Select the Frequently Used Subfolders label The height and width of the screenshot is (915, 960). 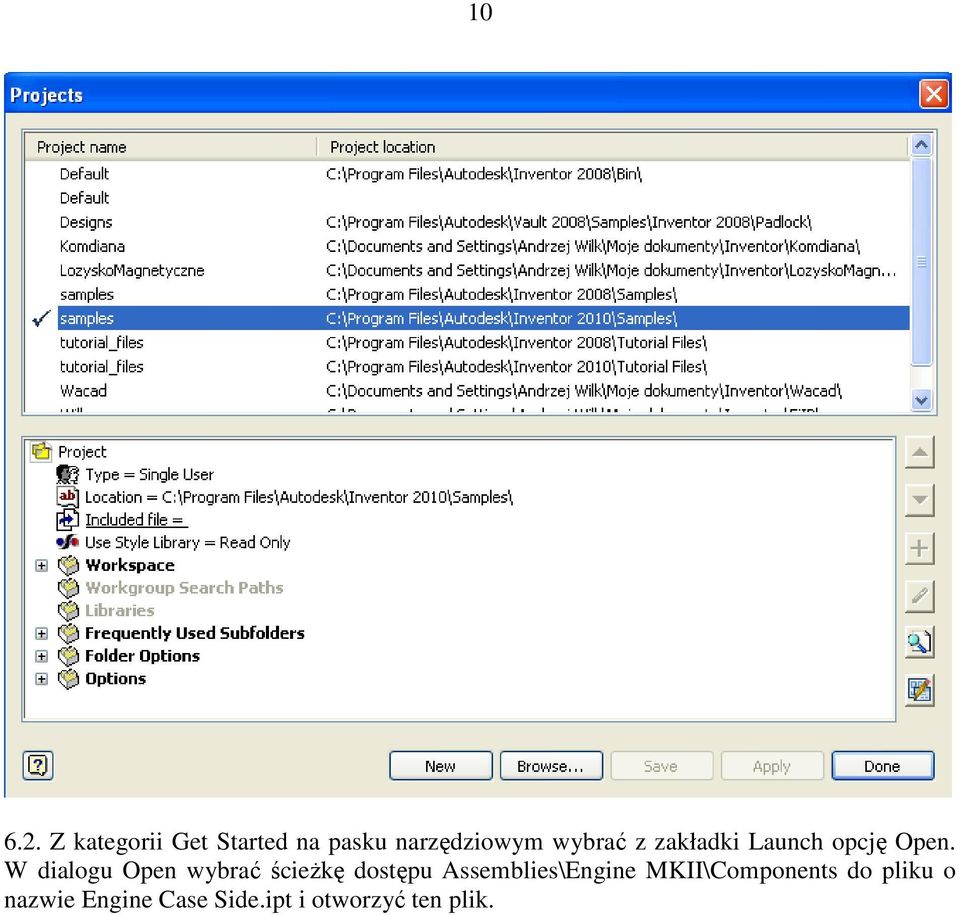click(195, 633)
